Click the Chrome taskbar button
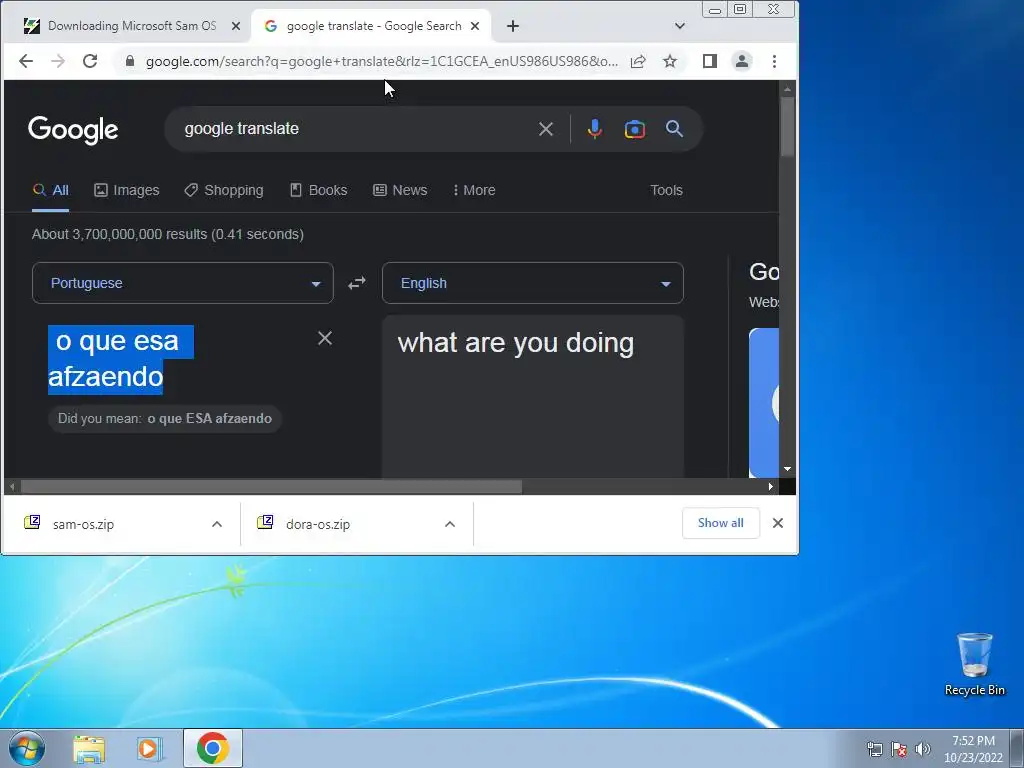1024x768 pixels. tap(213, 748)
